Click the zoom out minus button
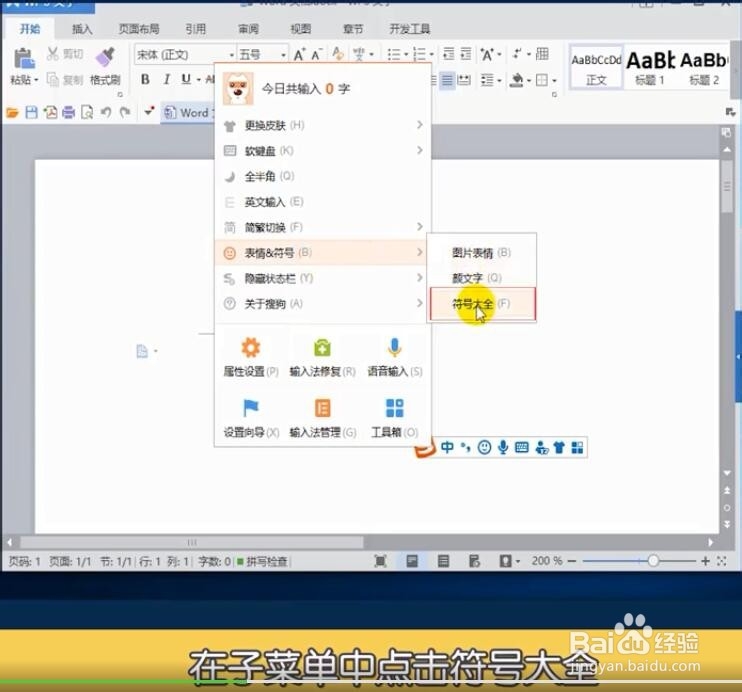Screen dimensions: 742x692 pos(572,561)
